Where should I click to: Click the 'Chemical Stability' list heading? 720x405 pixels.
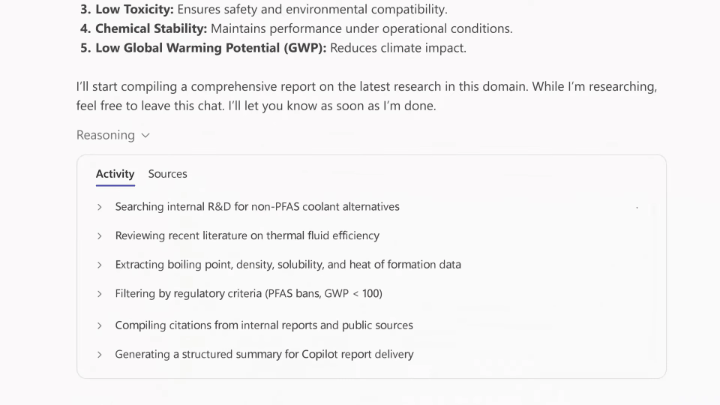click(152, 28)
